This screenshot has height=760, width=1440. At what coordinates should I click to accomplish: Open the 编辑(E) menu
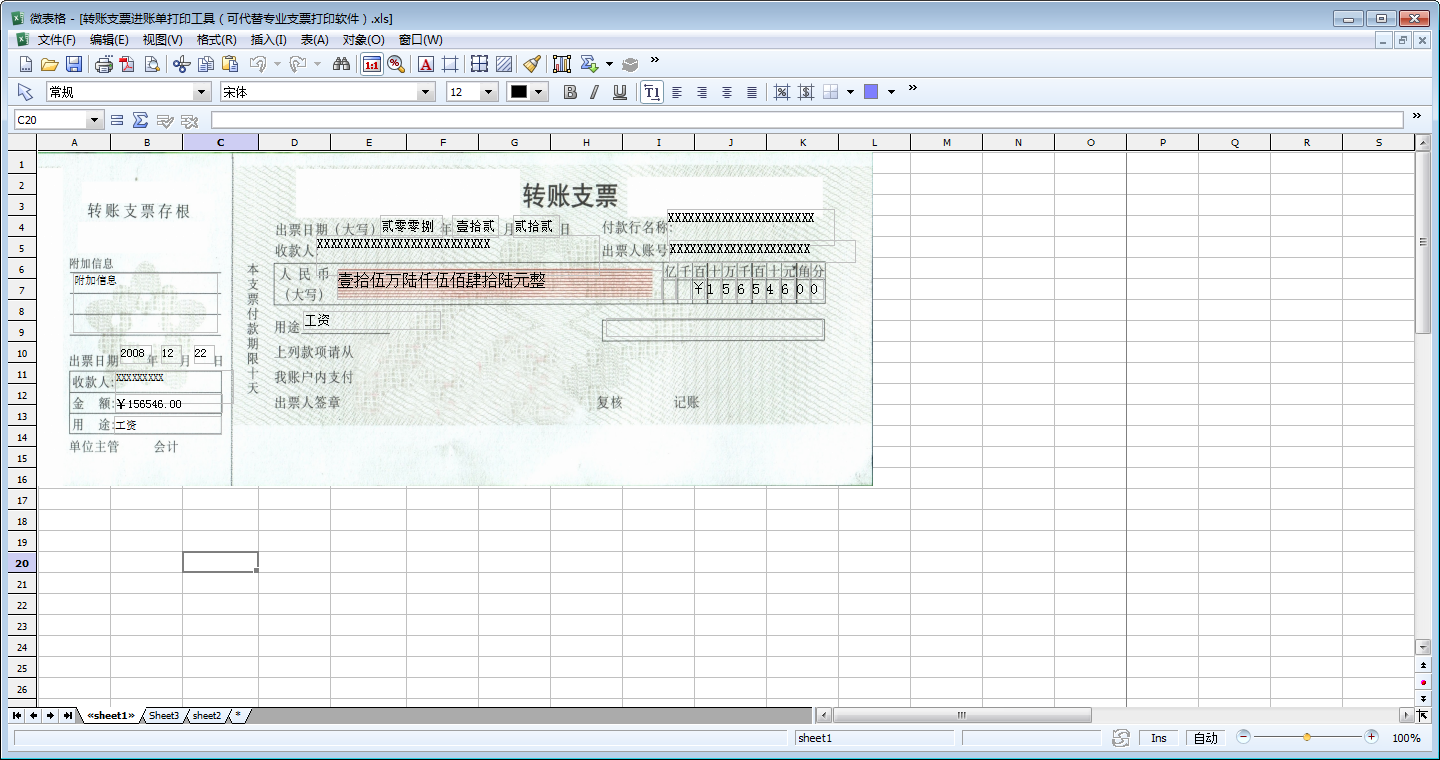click(x=109, y=40)
